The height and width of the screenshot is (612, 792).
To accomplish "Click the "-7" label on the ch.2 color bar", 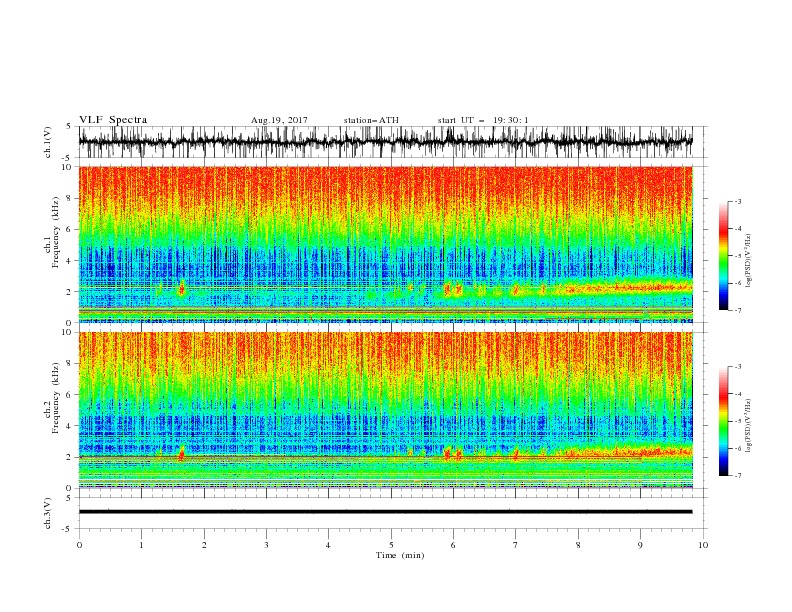I will (x=738, y=475).
